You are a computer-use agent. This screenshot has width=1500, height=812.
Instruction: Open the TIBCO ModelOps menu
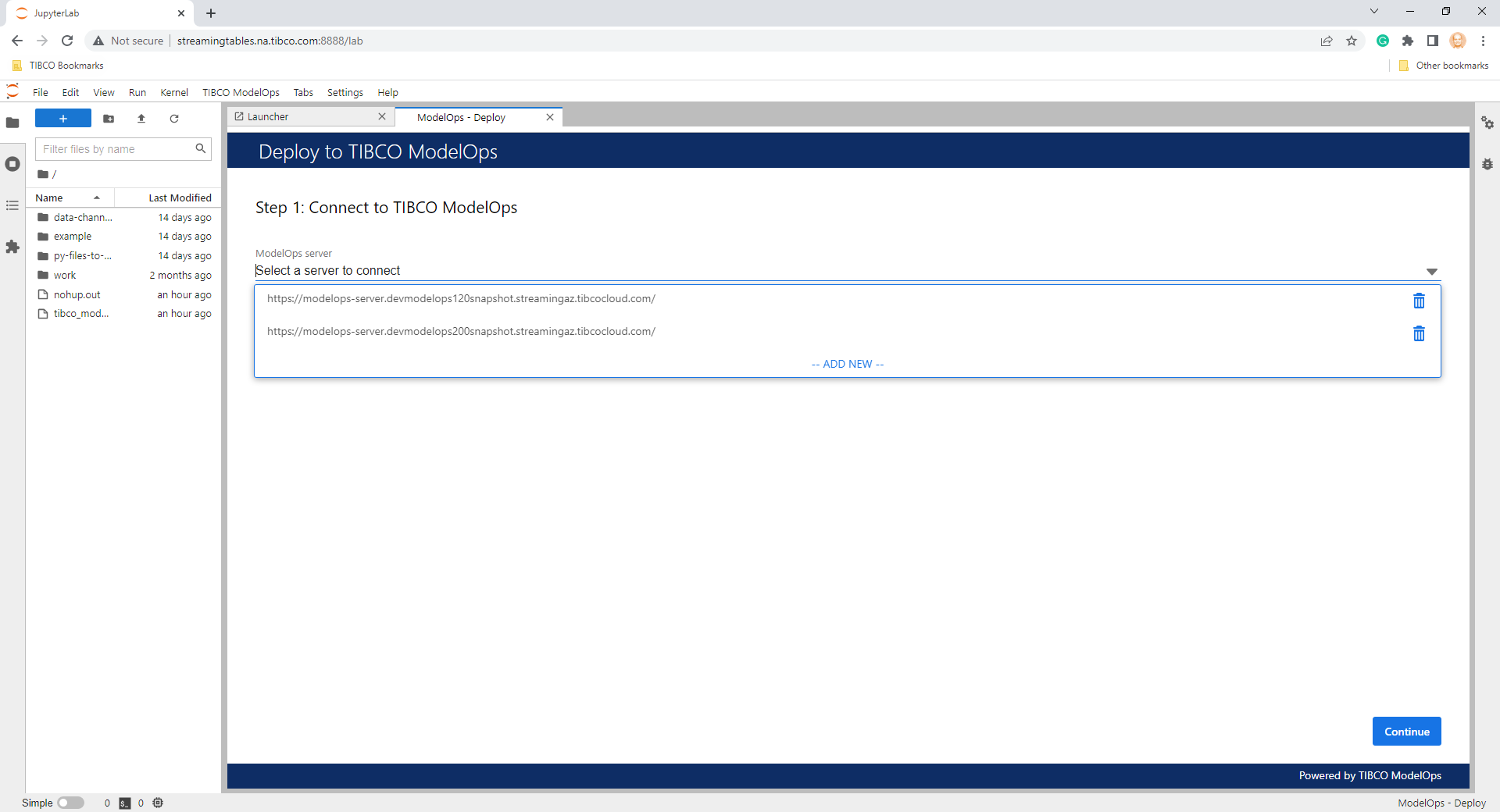coord(241,92)
